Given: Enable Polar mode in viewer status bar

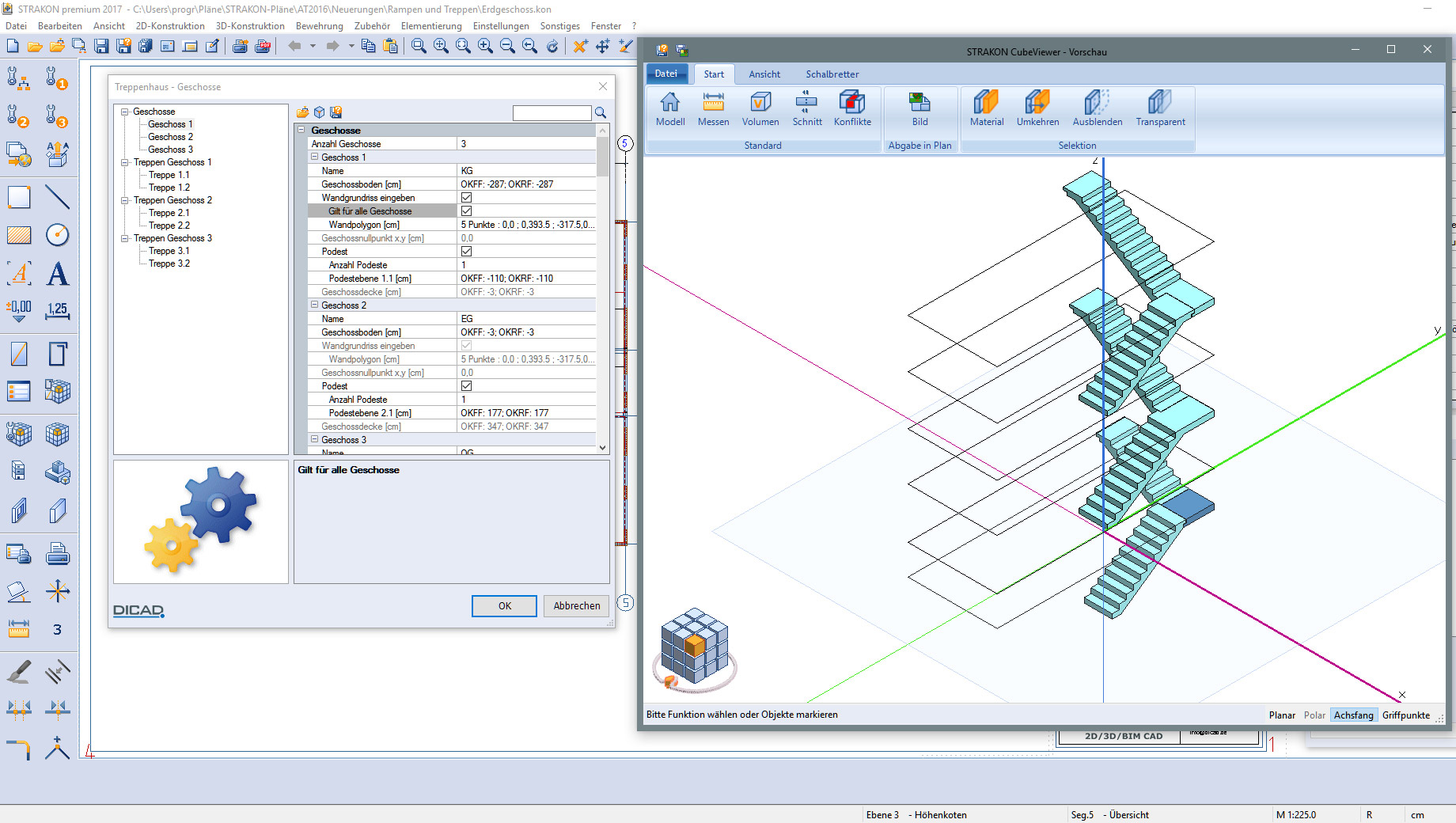Looking at the screenshot, I should 1314,715.
